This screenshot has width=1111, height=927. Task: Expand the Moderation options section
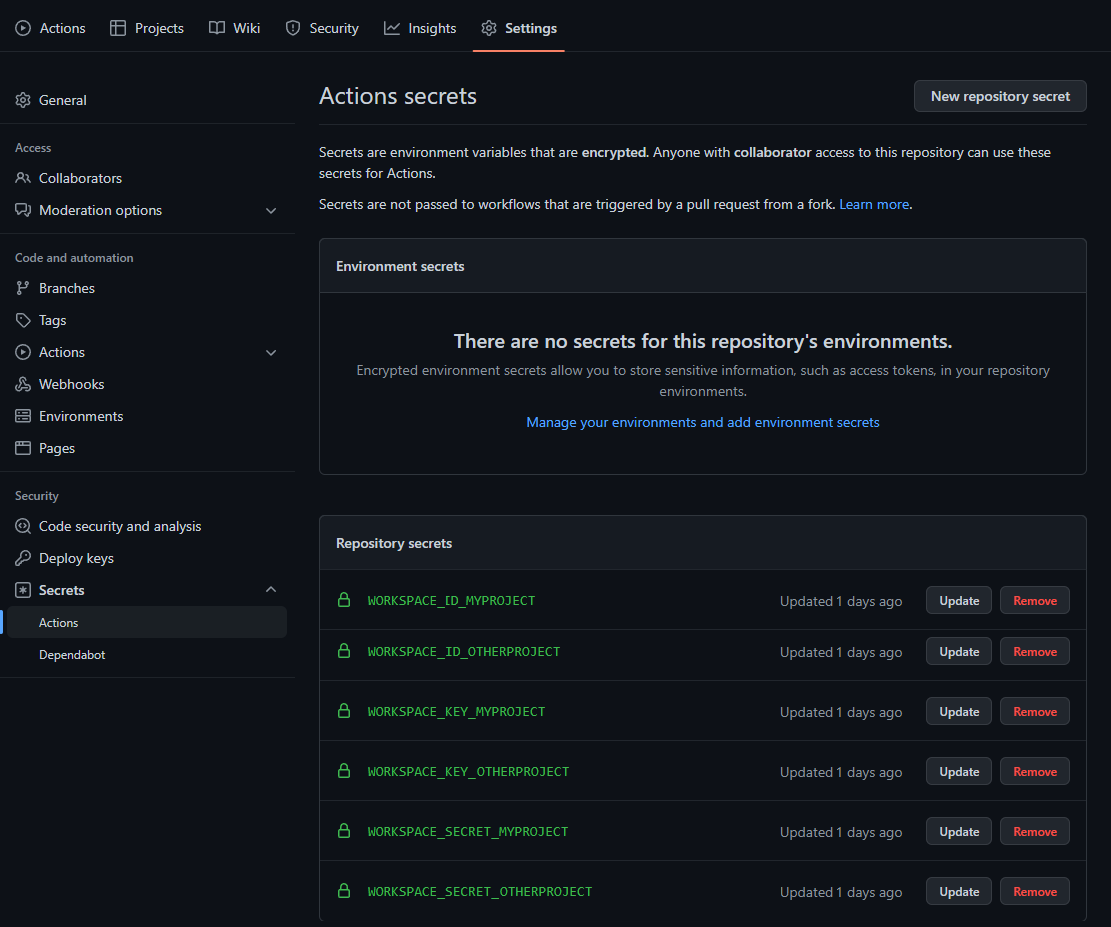271,210
